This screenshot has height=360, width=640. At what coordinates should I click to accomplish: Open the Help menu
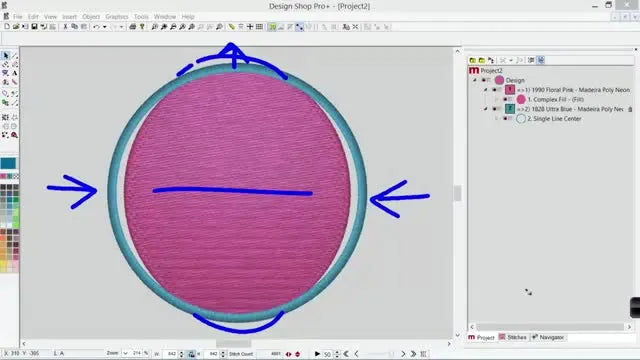pos(188,17)
